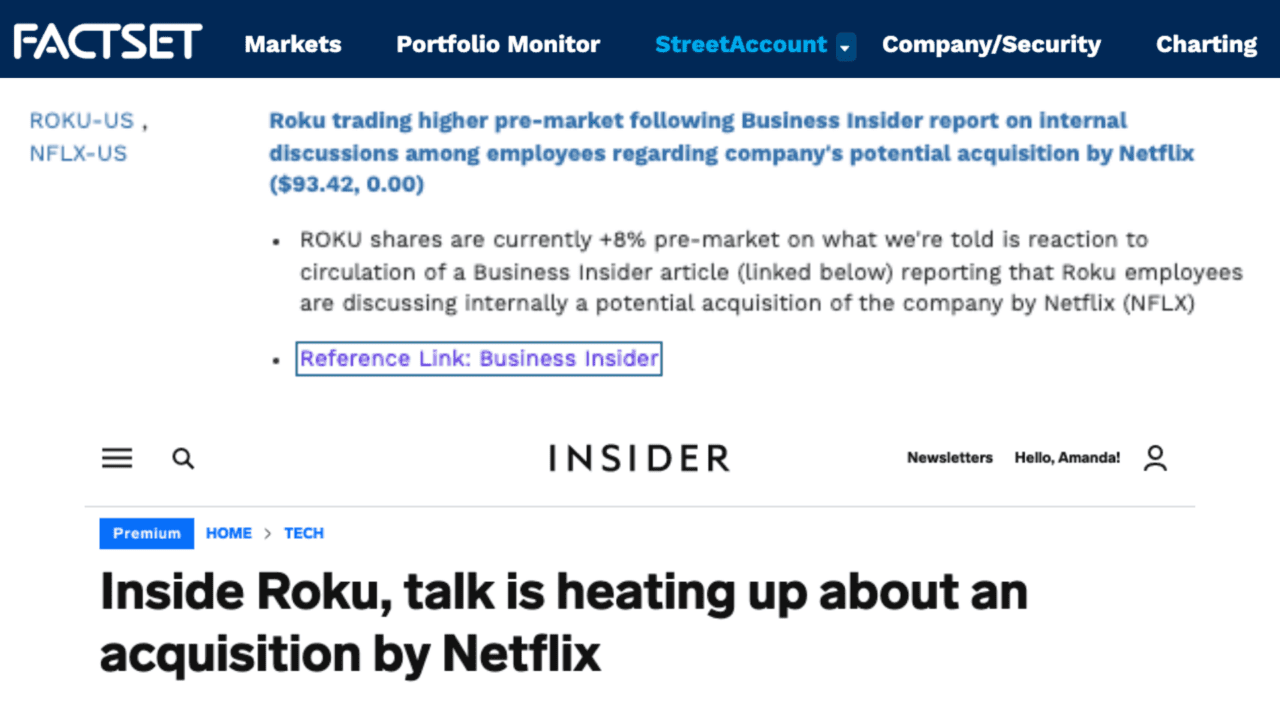Click the blue Premium badge

click(146, 533)
